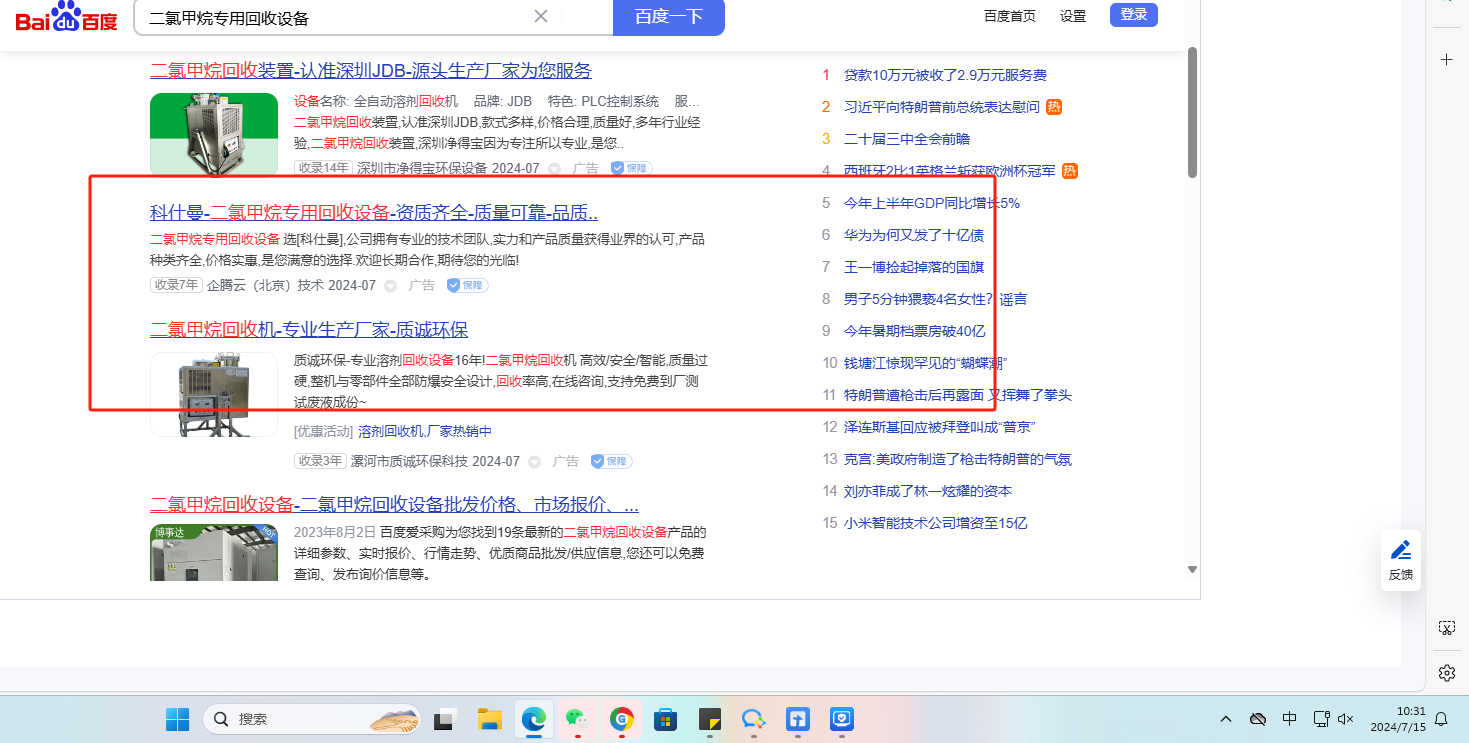The image size is (1469, 743).
Task: Clear the search box with the X icon
Action: 541,16
